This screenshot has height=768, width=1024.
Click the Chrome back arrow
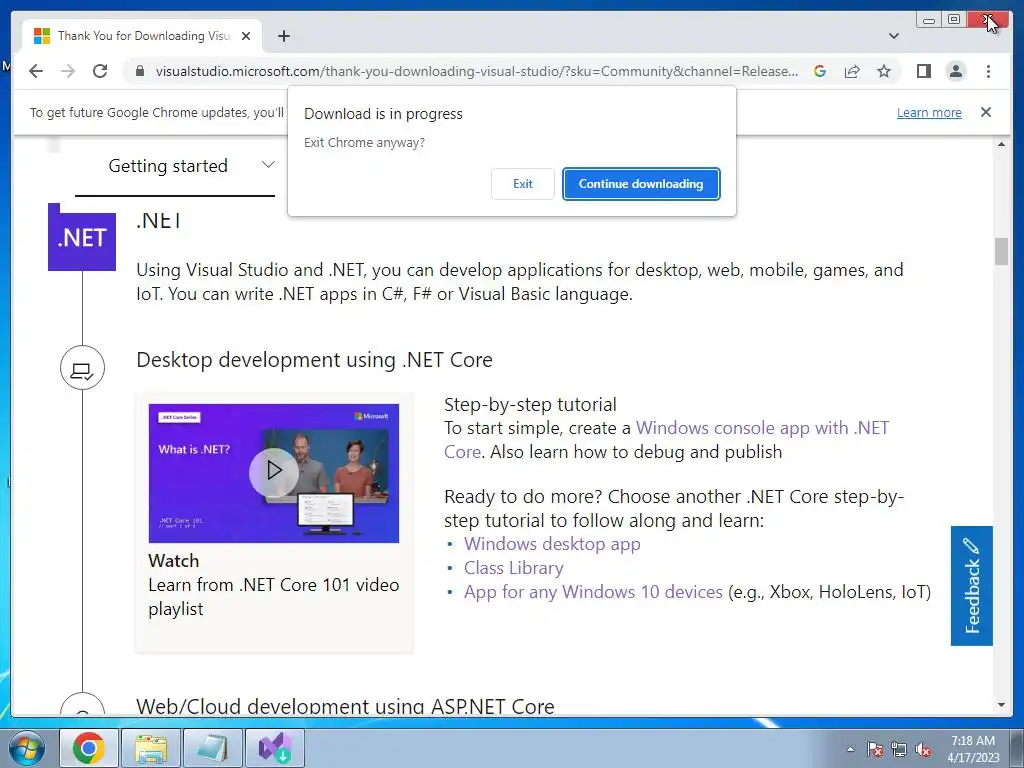36,71
